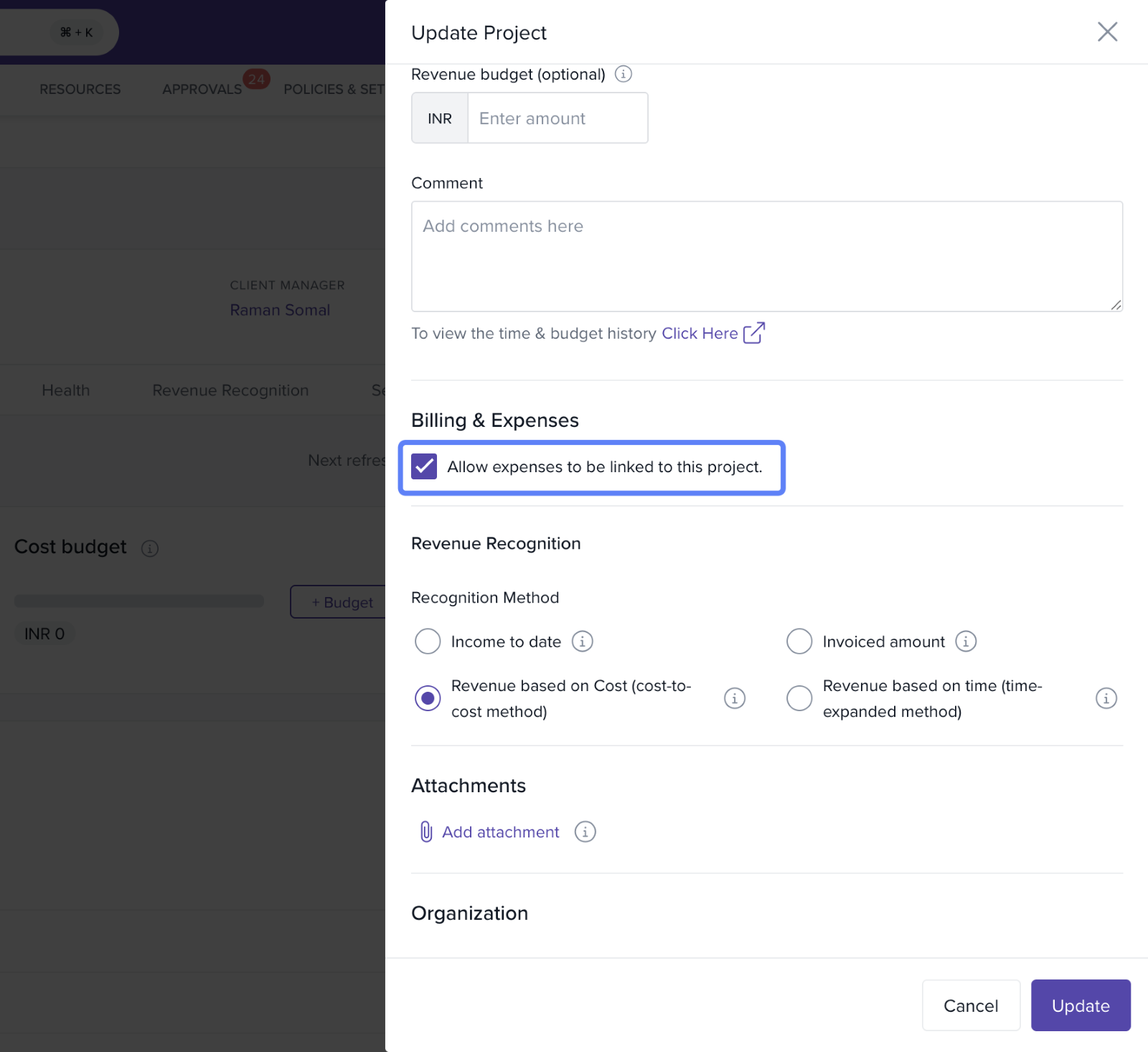The image size is (1148, 1052).
Task: Follow the Click Here history link
Action: [700, 333]
